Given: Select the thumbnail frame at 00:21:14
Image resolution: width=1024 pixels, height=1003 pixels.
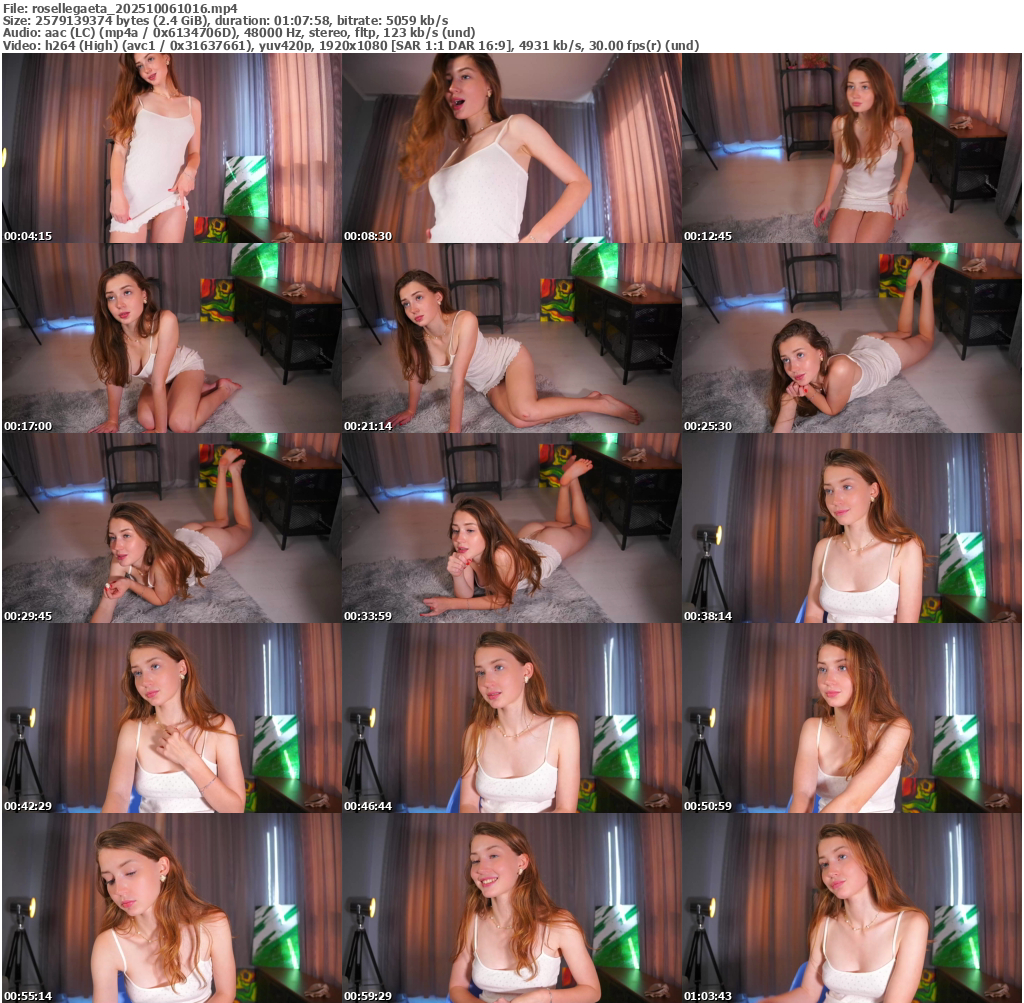Looking at the screenshot, I should (x=511, y=338).
